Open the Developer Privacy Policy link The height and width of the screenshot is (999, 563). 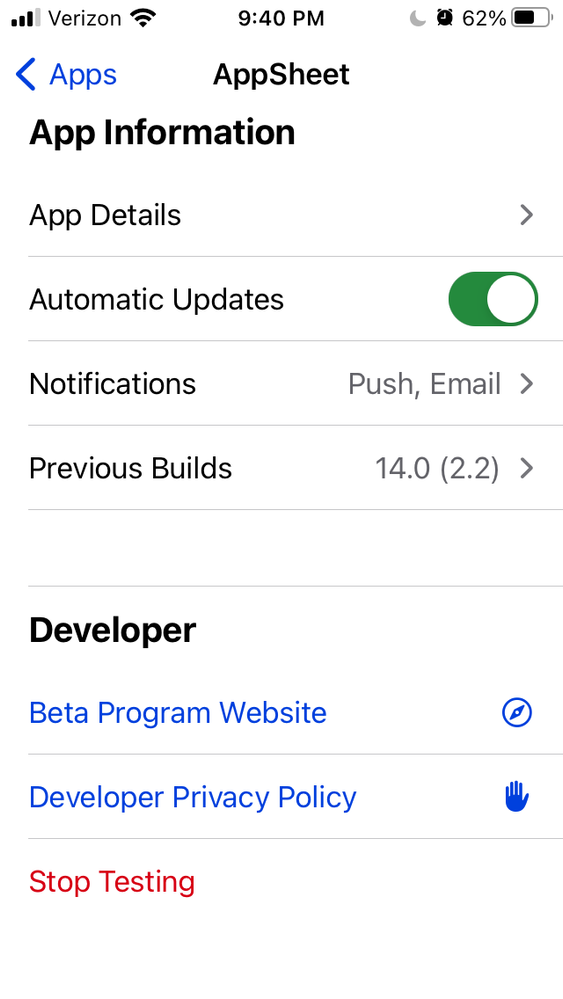click(193, 797)
